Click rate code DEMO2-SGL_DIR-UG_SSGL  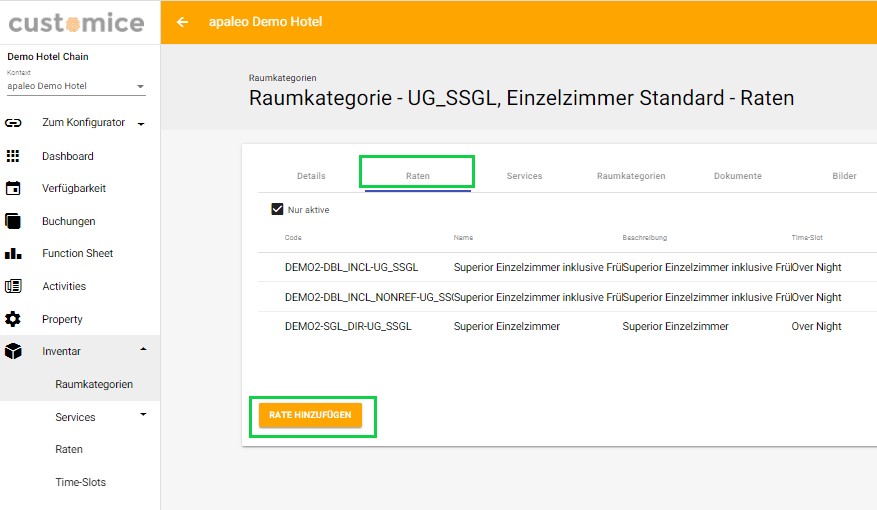click(348, 326)
